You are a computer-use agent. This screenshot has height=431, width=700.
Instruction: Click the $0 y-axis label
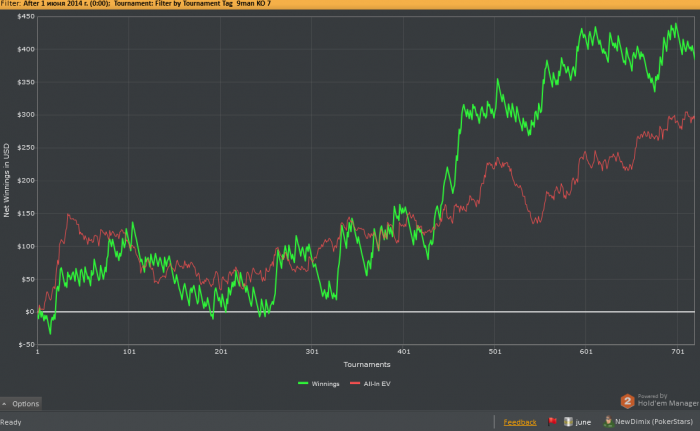29,312
